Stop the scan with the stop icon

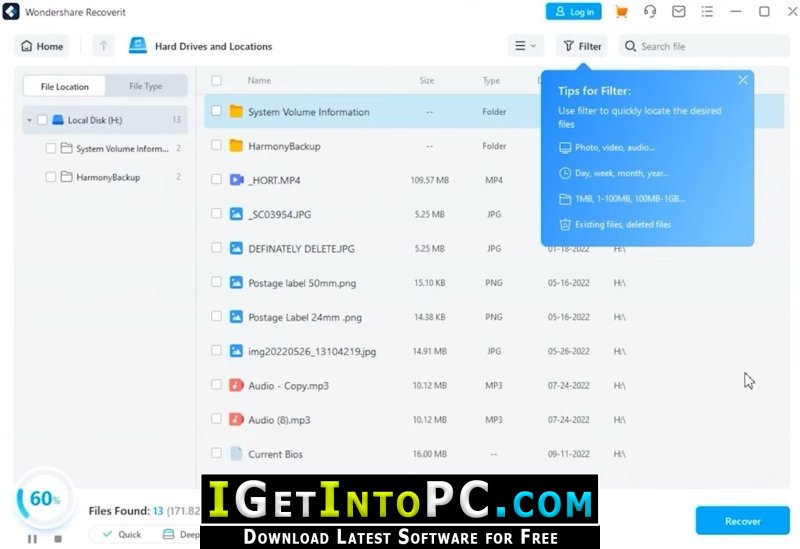point(58,538)
